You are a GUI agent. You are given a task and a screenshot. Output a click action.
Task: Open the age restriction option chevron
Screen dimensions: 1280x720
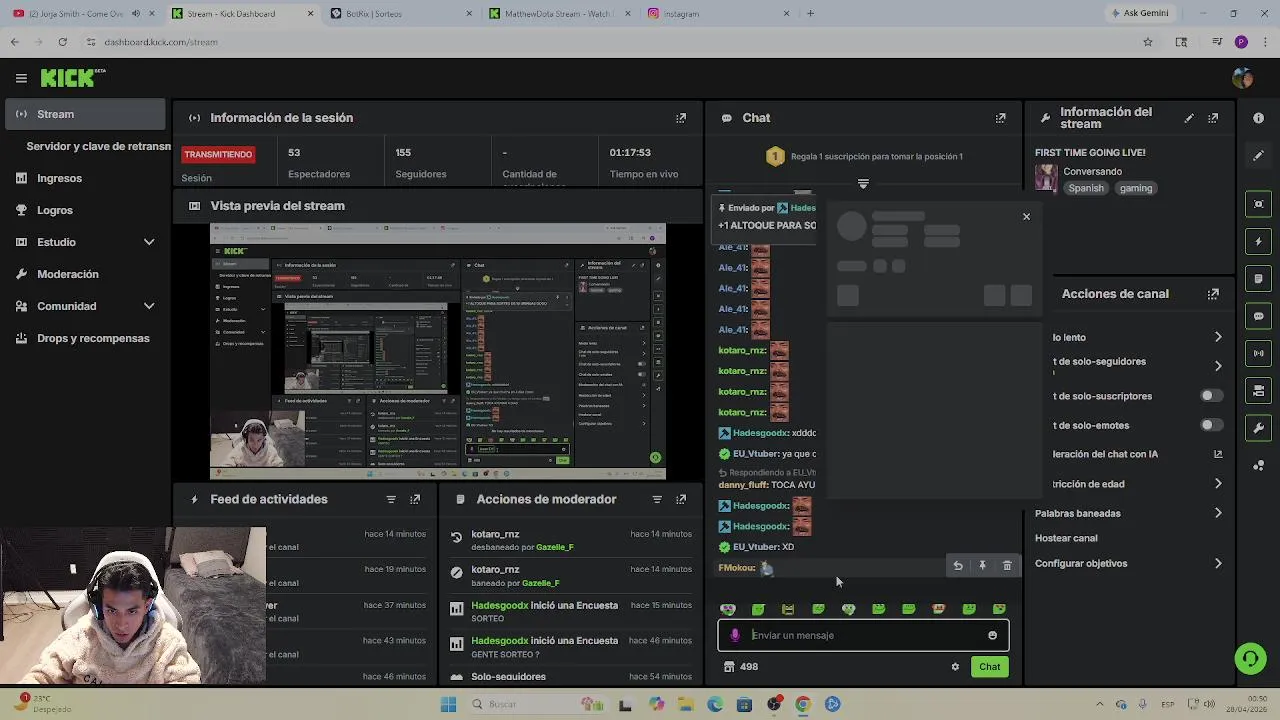[1218, 484]
